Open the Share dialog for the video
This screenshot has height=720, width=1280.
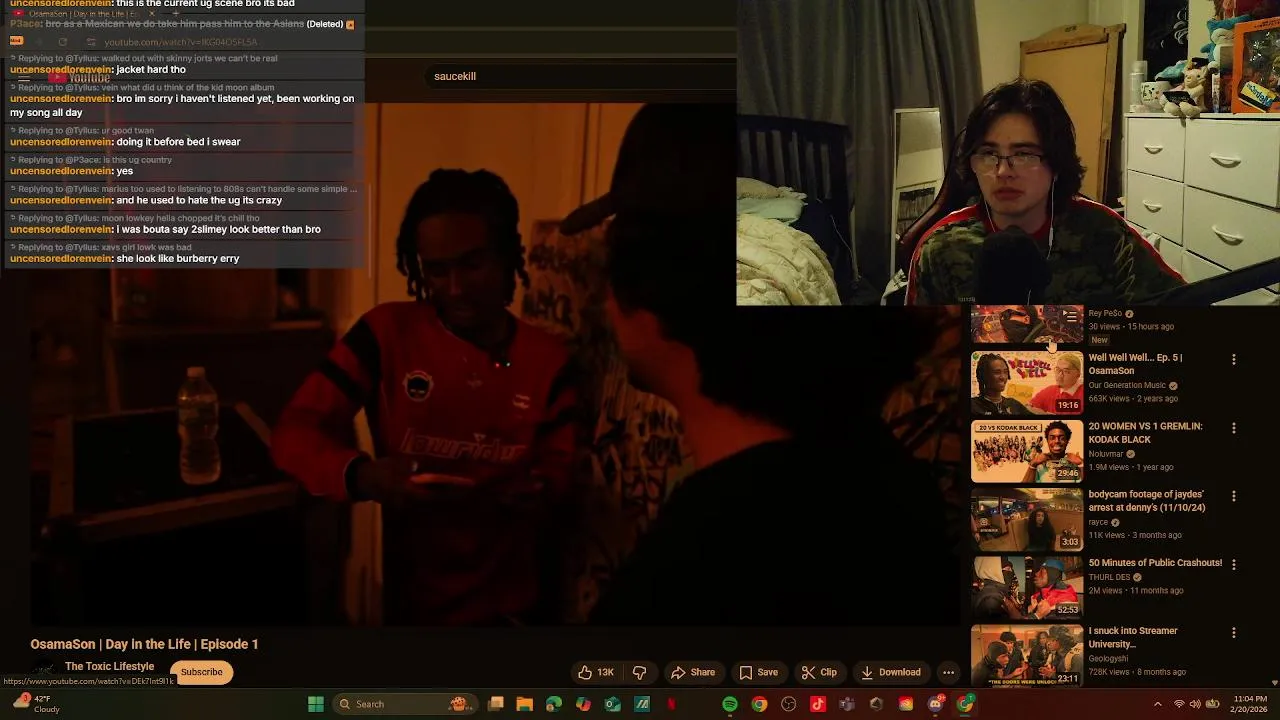(x=693, y=672)
